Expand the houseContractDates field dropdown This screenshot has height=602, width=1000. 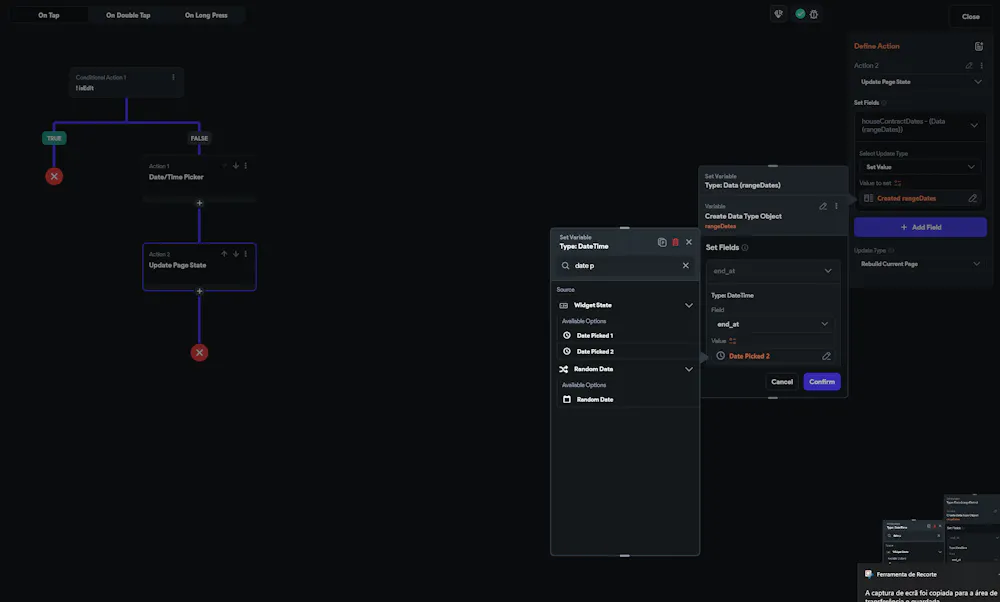click(920, 126)
